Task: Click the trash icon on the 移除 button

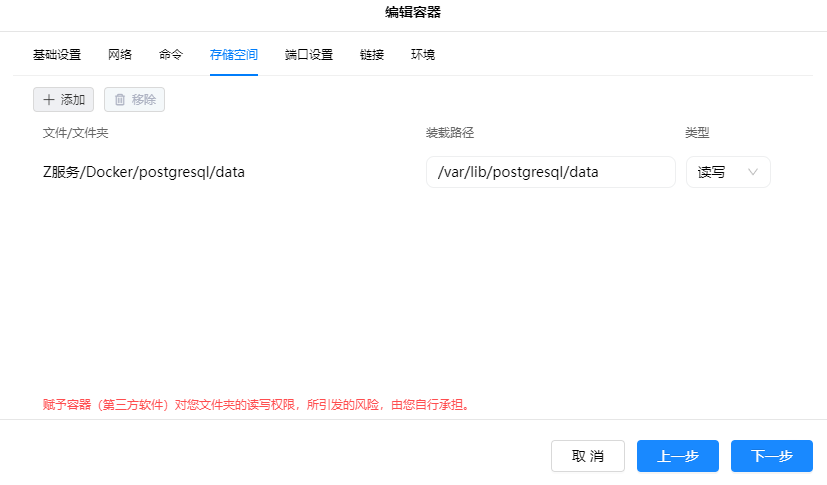Action: (120, 100)
